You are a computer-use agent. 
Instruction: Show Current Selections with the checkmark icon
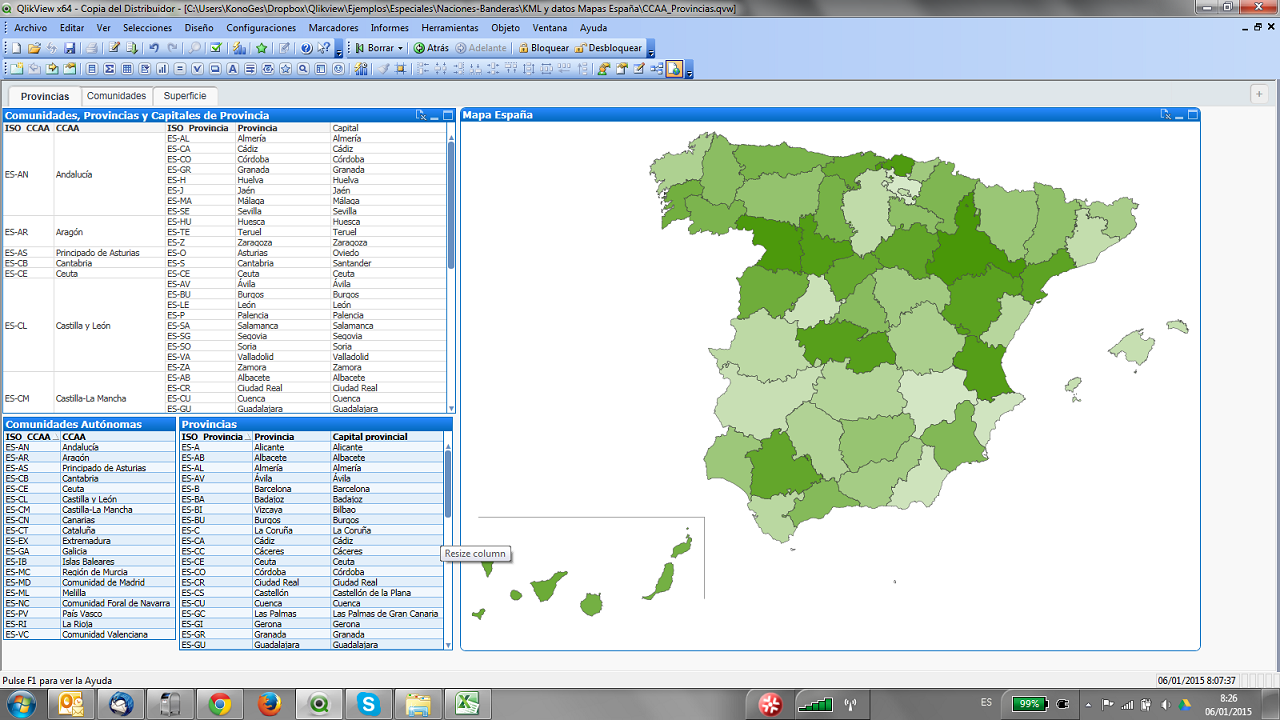click(x=216, y=48)
